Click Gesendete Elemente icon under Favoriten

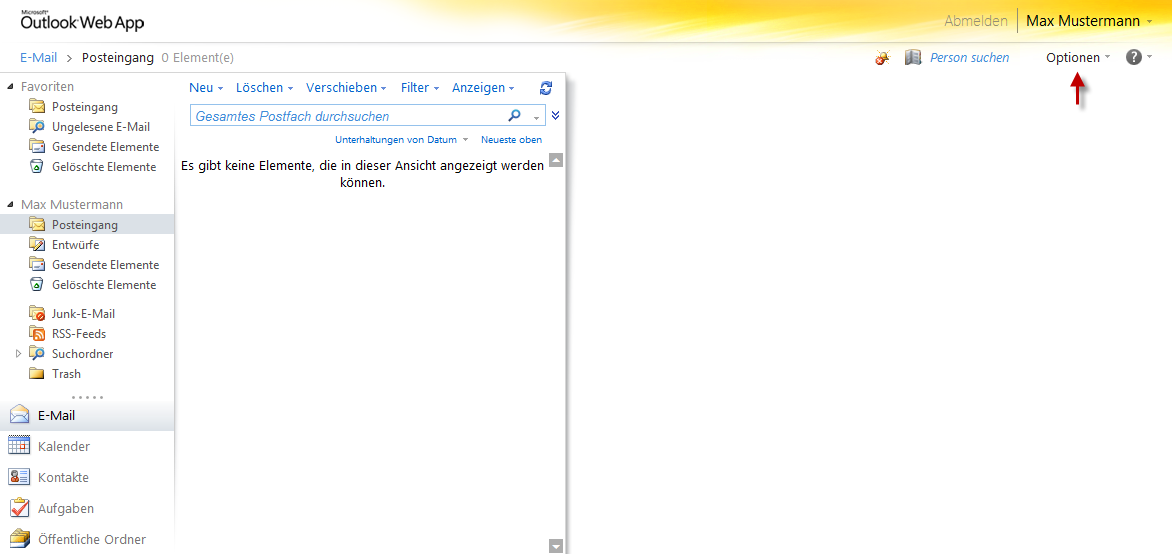(37, 147)
